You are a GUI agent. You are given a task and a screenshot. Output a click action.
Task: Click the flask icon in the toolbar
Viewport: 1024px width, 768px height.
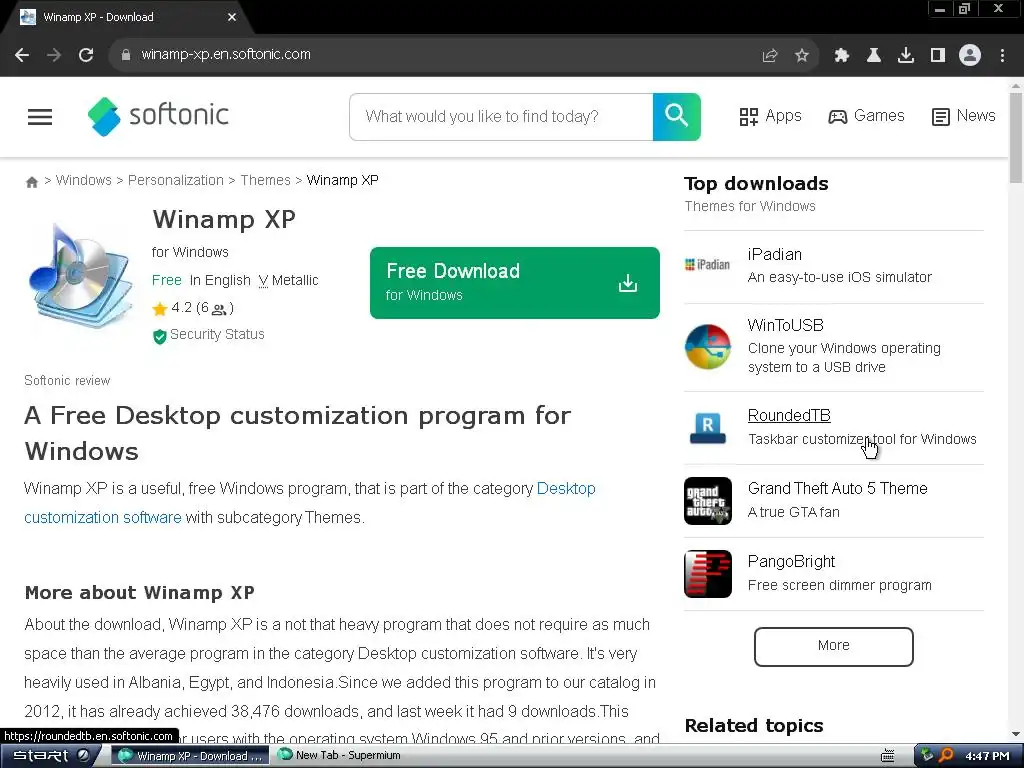(874, 56)
